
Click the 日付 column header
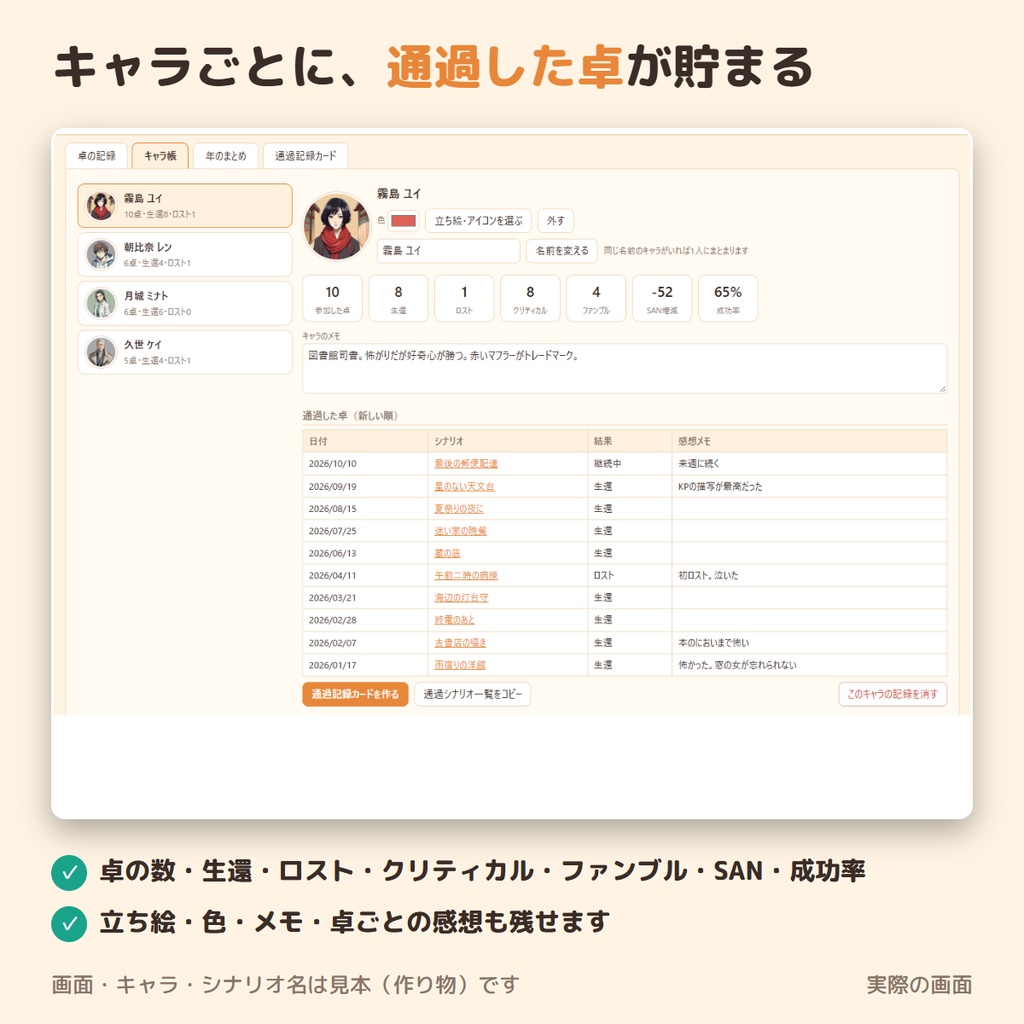pyautogui.click(x=366, y=441)
